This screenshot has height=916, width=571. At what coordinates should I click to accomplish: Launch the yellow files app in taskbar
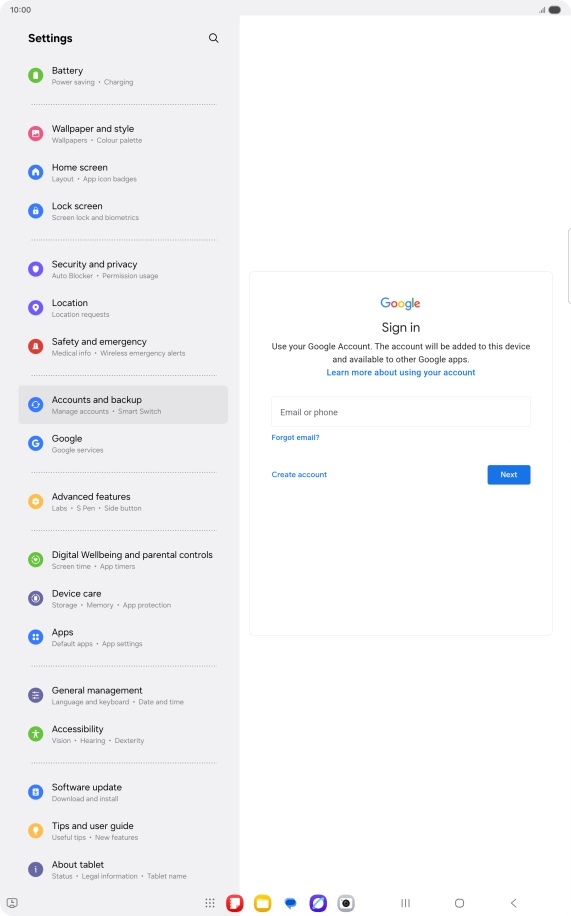262,903
